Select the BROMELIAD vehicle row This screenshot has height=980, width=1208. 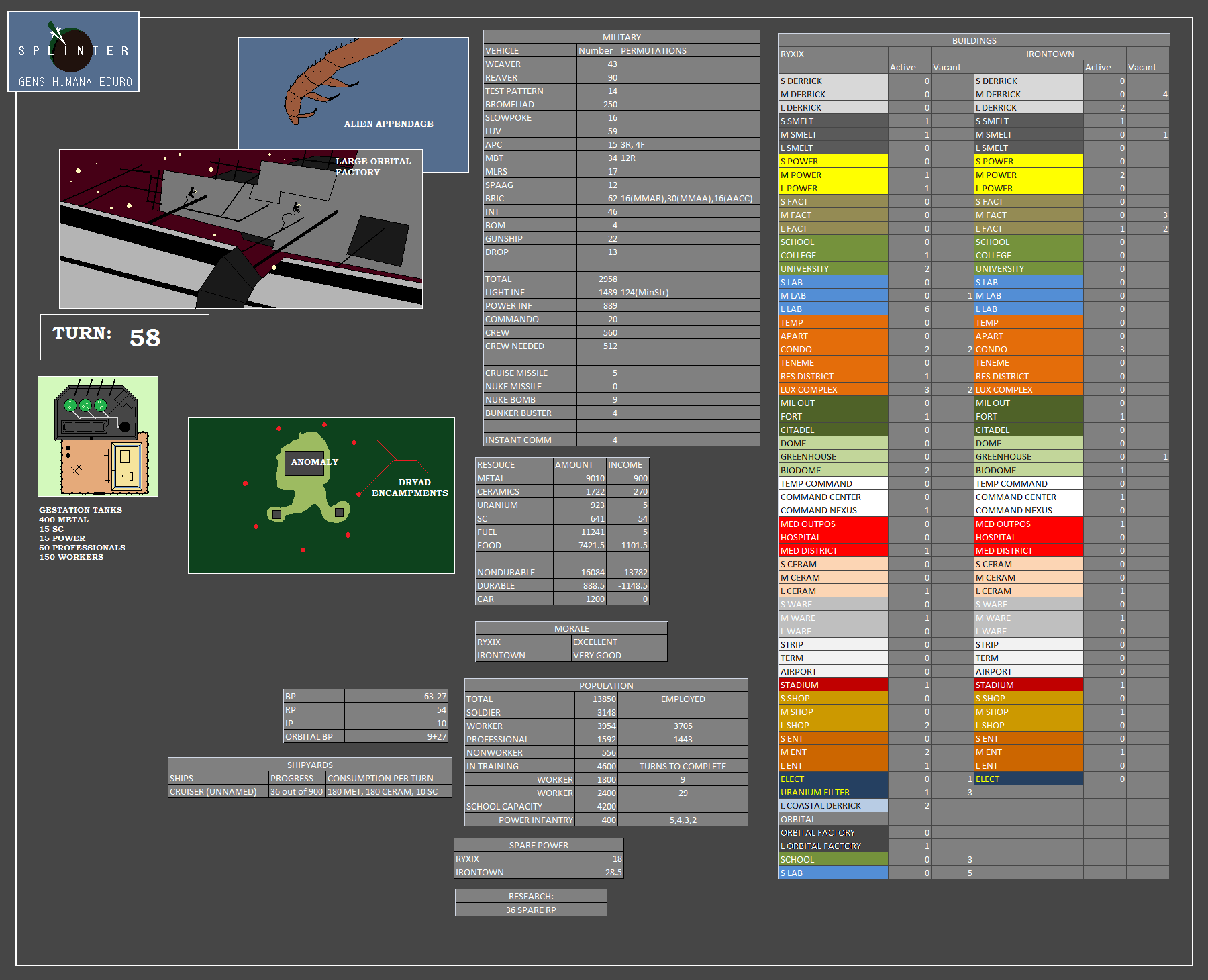[530, 105]
